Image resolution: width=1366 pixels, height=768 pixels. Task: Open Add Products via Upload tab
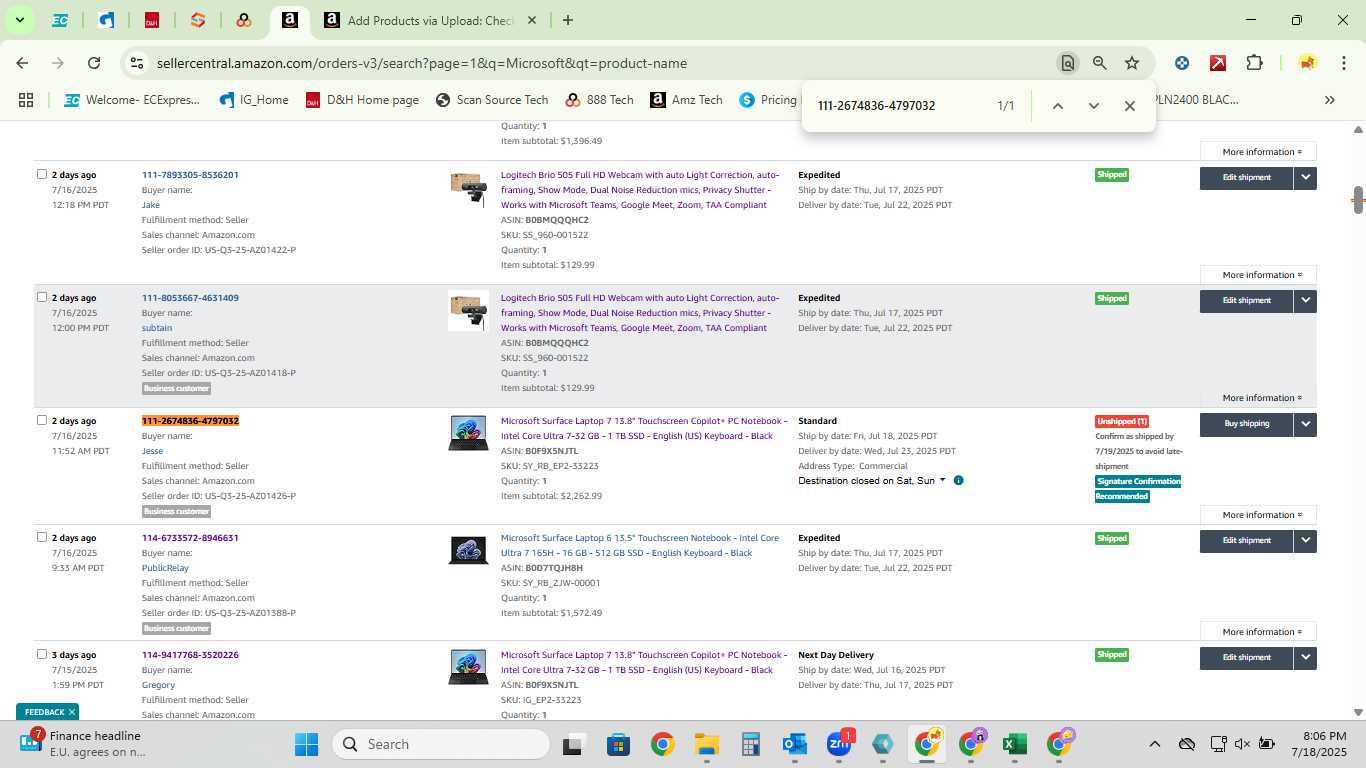pyautogui.click(x=430, y=20)
